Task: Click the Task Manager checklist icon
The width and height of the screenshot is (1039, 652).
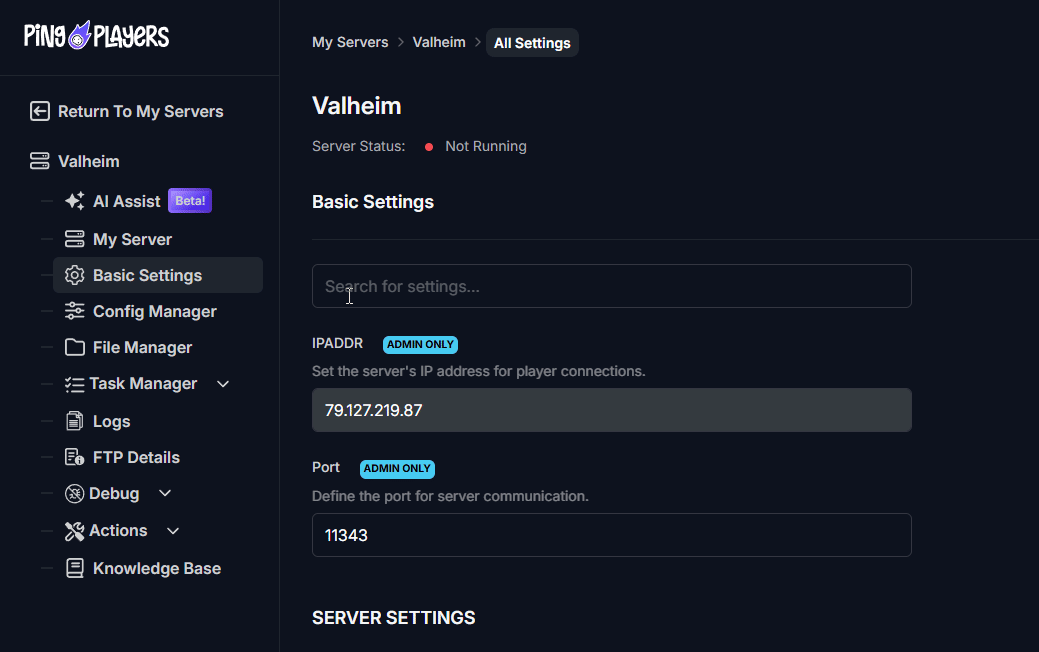Action: tap(74, 384)
